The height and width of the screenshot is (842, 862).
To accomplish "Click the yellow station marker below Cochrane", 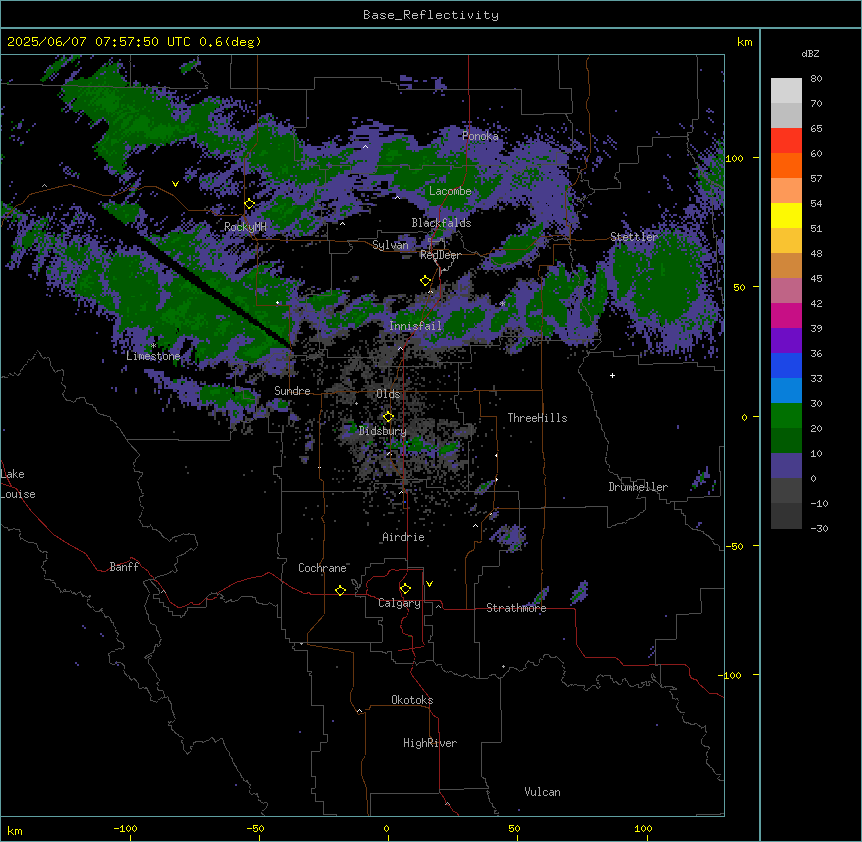I will 340,590.
